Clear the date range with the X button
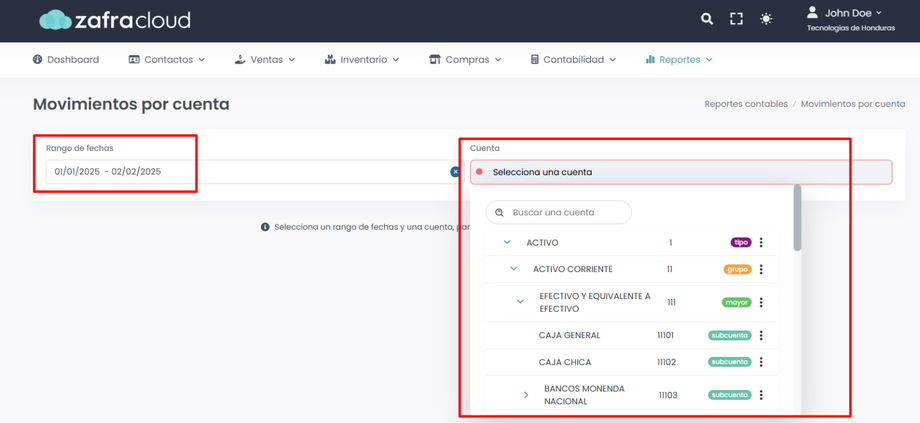The height and width of the screenshot is (423, 920). [455, 172]
